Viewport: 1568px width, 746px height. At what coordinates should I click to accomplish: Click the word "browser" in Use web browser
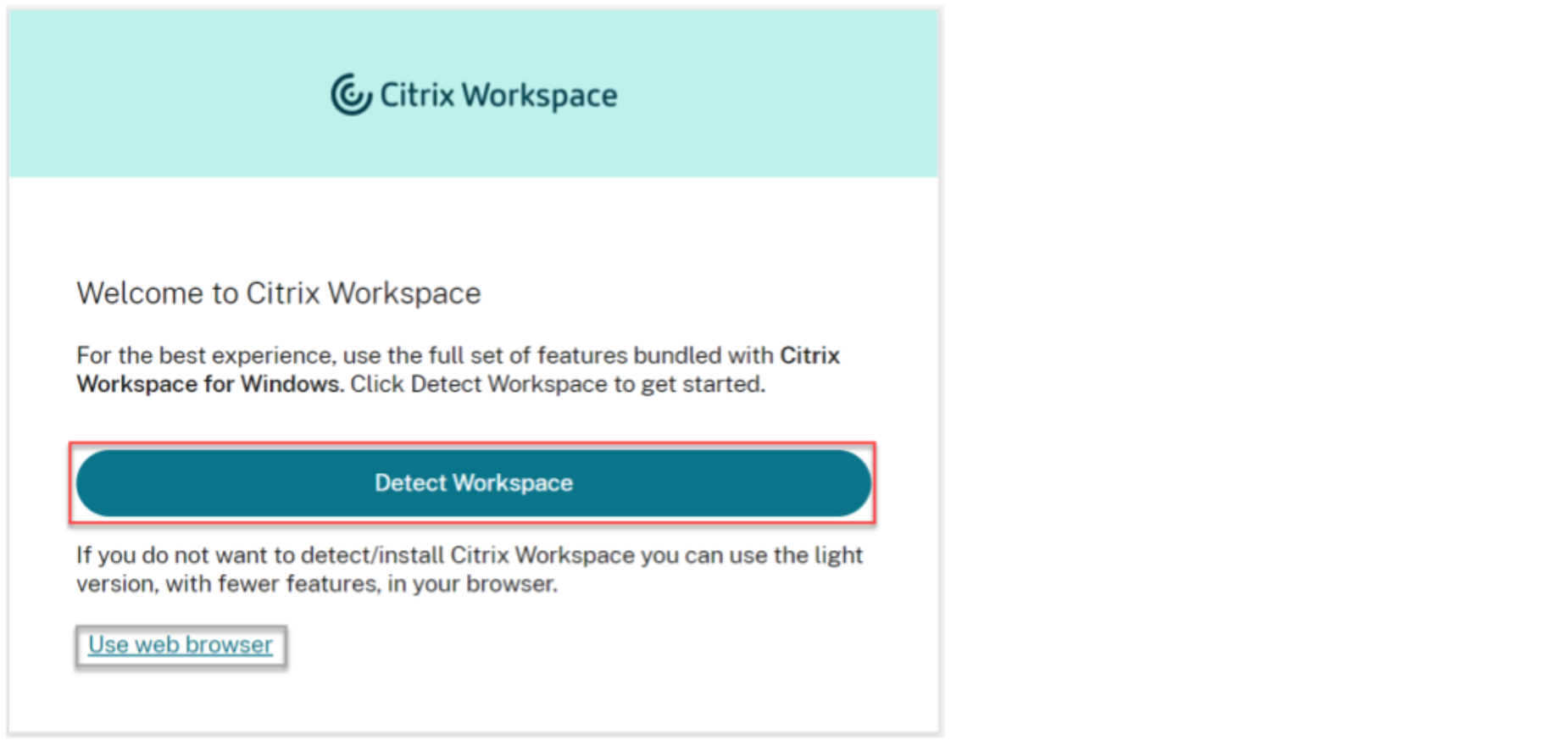pyautogui.click(x=229, y=645)
